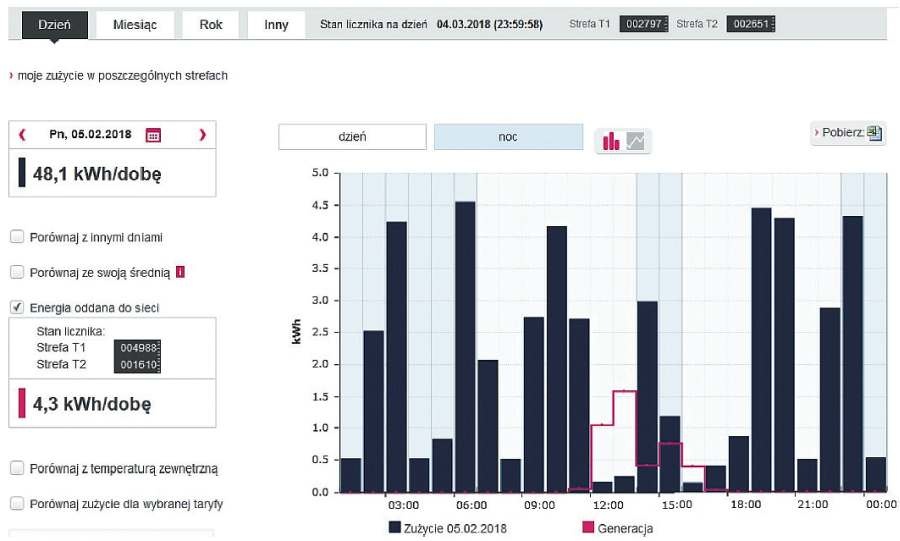The height and width of the screenshot is (541, 900).
Task: Click the meter date 04.03.2018 (23:59:58)
Action: click(x=490, y=24)
